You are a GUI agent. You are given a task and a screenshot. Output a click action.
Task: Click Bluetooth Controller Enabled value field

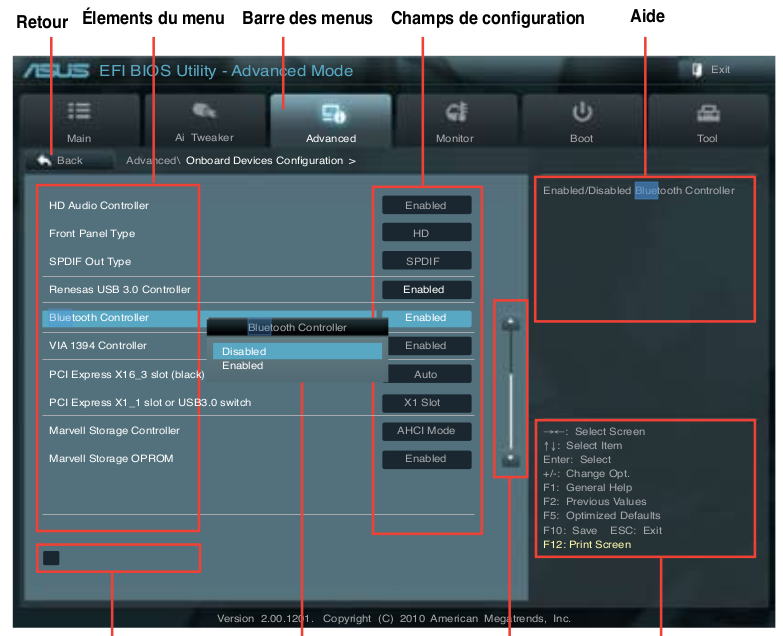(x=426, y=318)
